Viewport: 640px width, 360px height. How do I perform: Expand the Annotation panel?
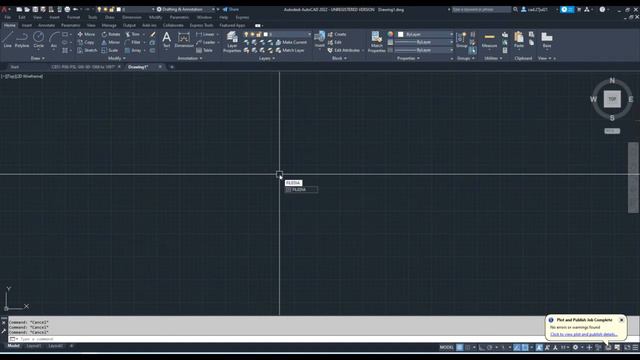pos(190,58)
